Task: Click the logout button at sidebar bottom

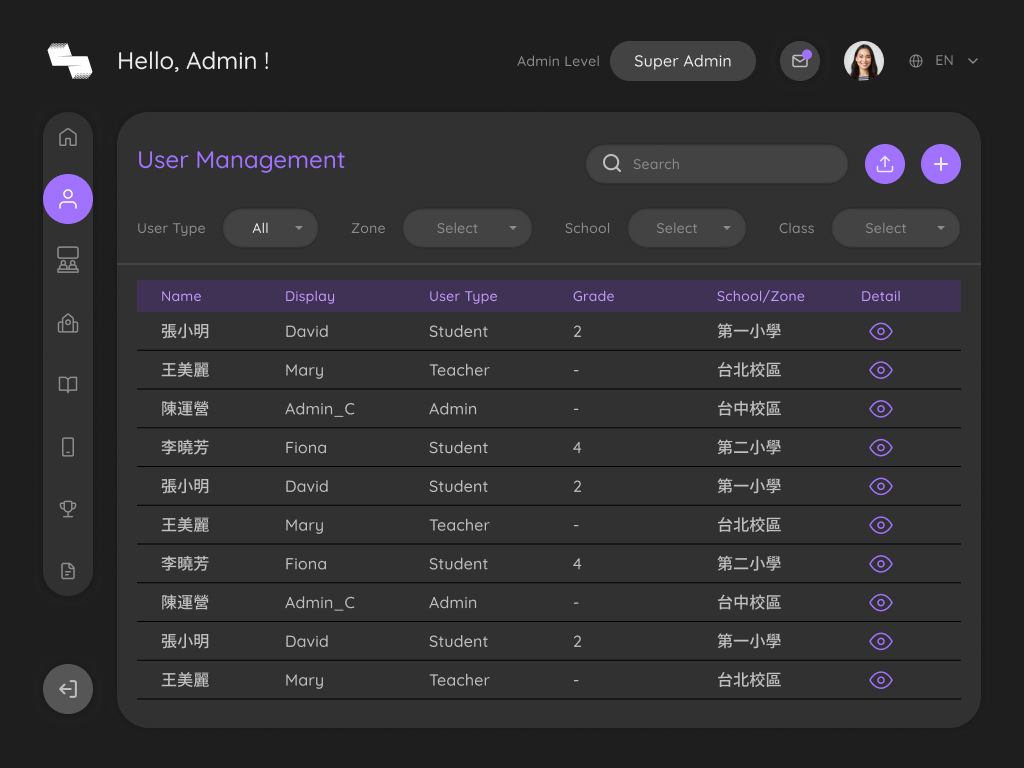Action: (68, 689)
